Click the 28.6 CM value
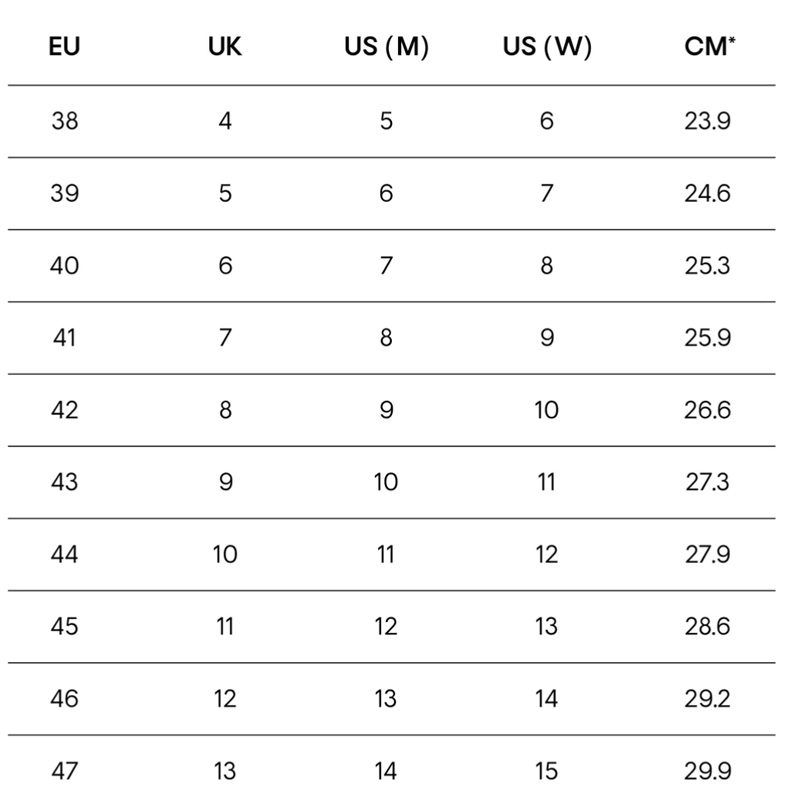The width and height of the screenshot is (800, 800). point(707,627)
